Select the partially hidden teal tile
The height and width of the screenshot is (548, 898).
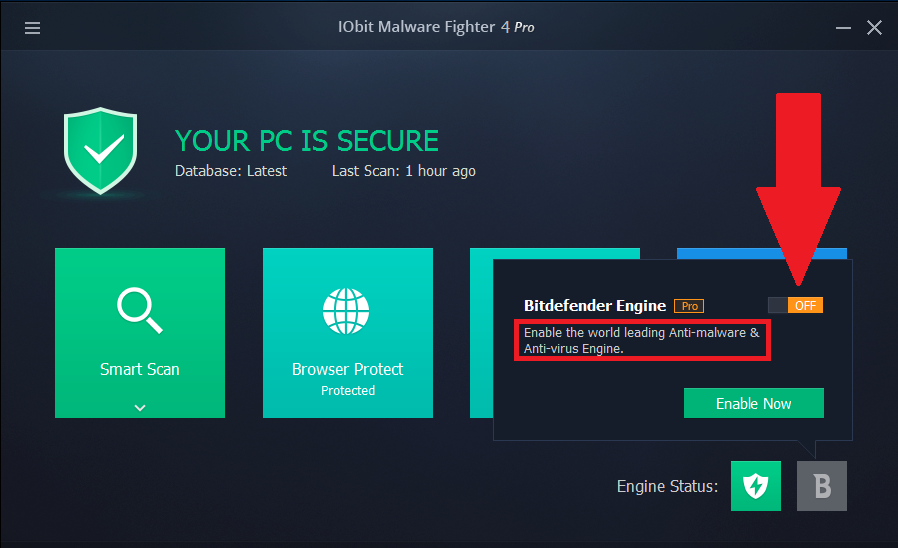tap(481, 332)
